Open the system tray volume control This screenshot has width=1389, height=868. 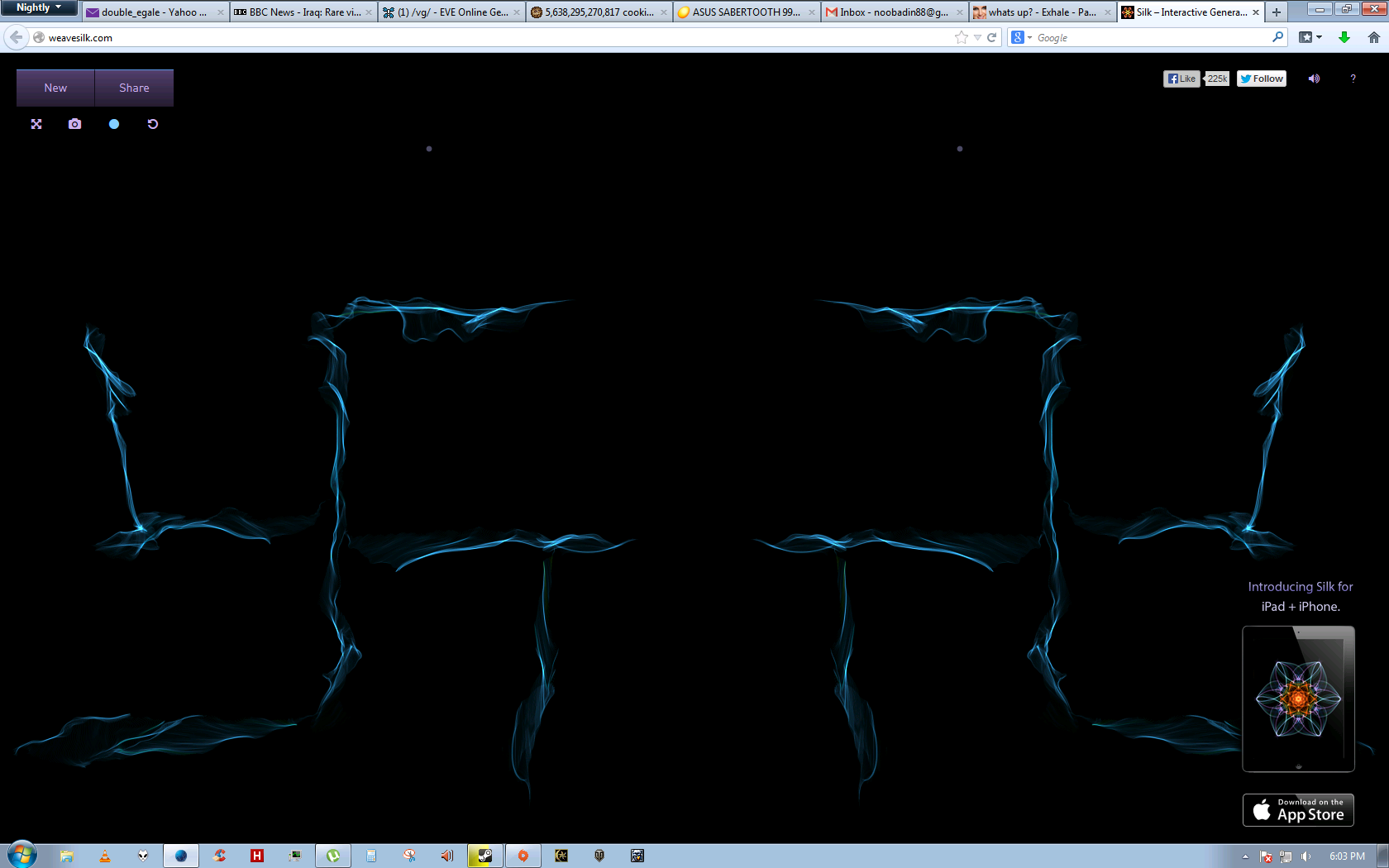point(1305,856)
